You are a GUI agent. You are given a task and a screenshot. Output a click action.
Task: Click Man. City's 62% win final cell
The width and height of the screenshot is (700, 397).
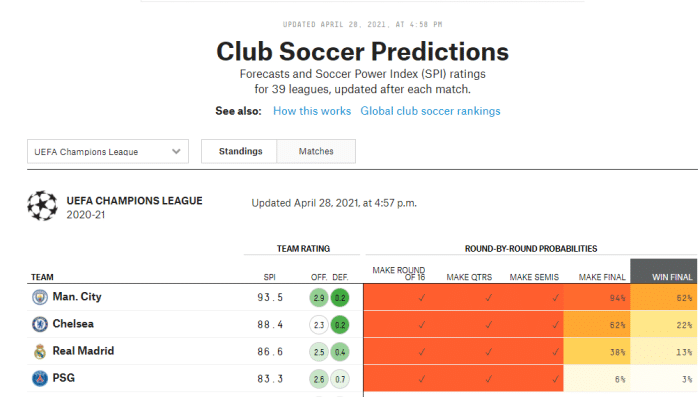click(663, 297)
